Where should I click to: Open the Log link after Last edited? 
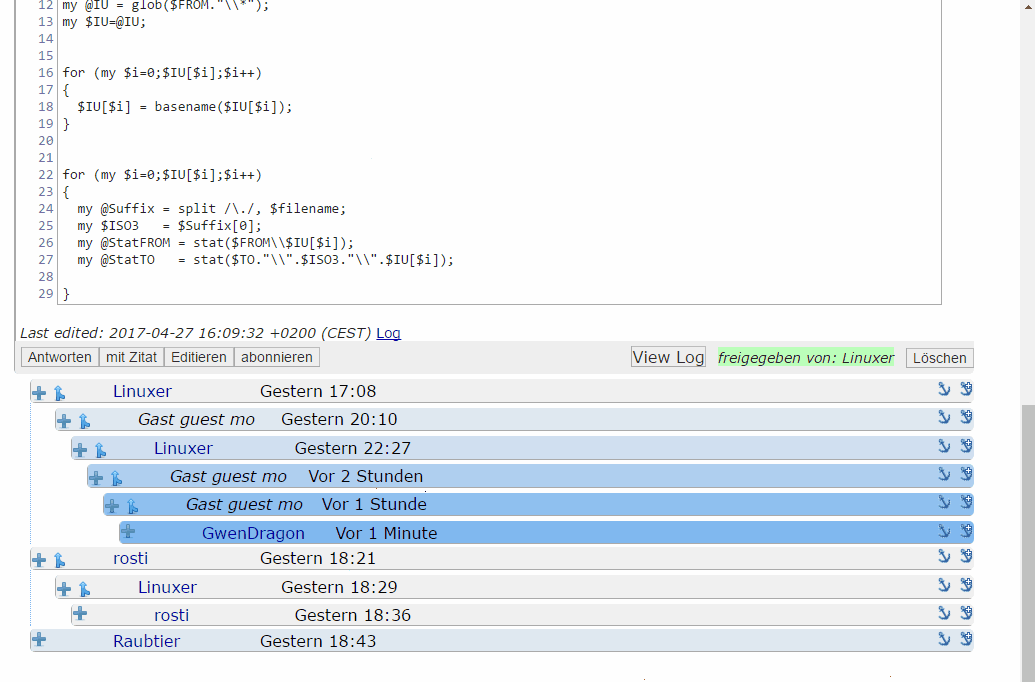tap(388, 333)
